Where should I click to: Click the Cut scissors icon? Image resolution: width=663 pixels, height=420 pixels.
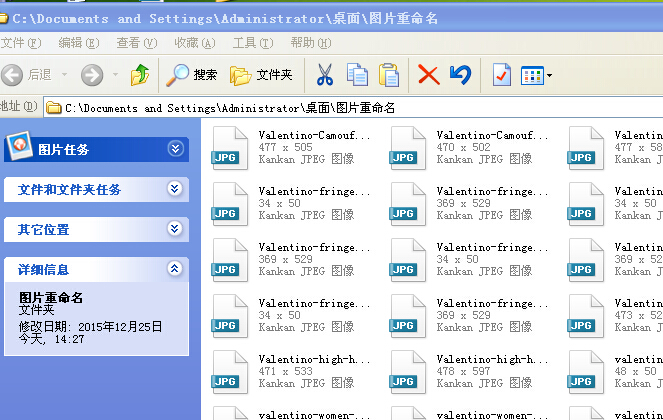[x=325, y=75]
